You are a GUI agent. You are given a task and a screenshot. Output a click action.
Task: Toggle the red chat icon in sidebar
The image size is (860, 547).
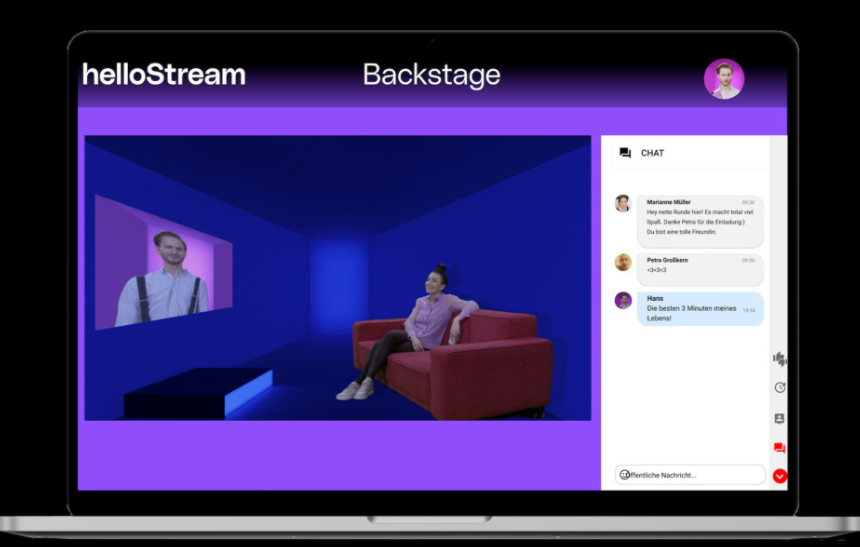coord(779,448)
